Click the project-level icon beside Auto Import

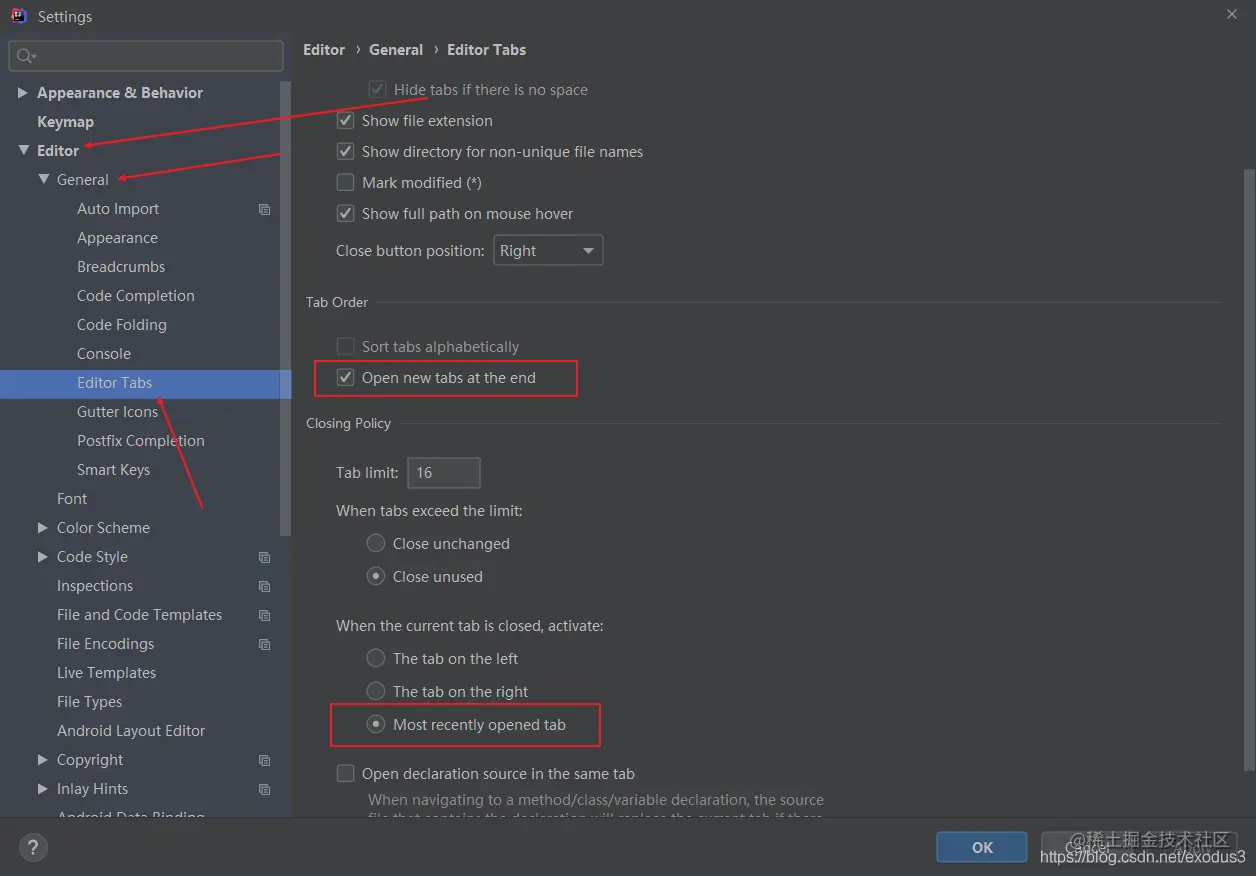coord(265,209)
